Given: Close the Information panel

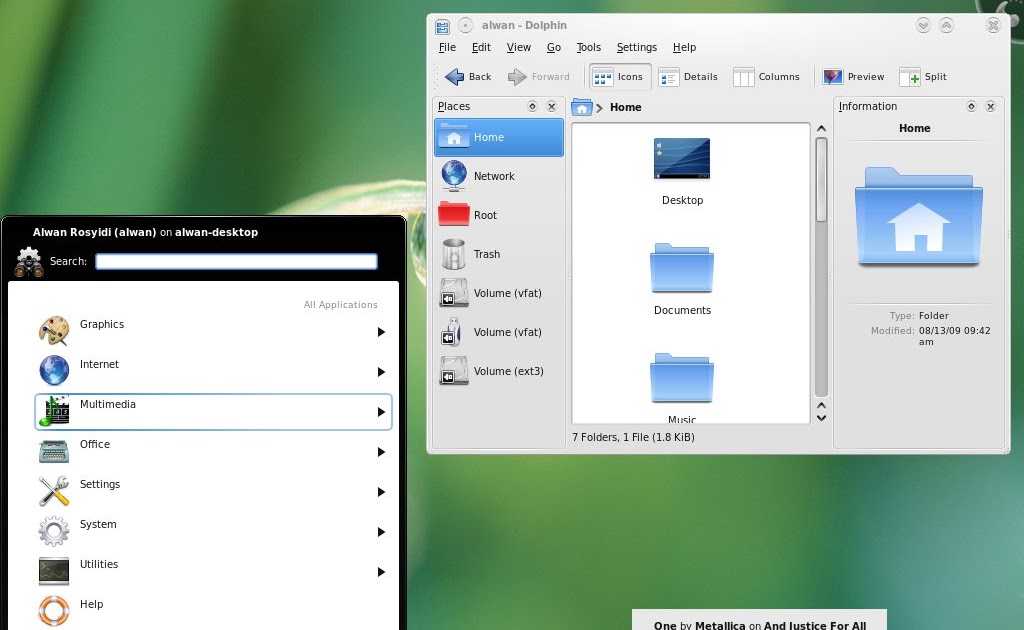Looking at the screenshot, I should tap(991, 106).
